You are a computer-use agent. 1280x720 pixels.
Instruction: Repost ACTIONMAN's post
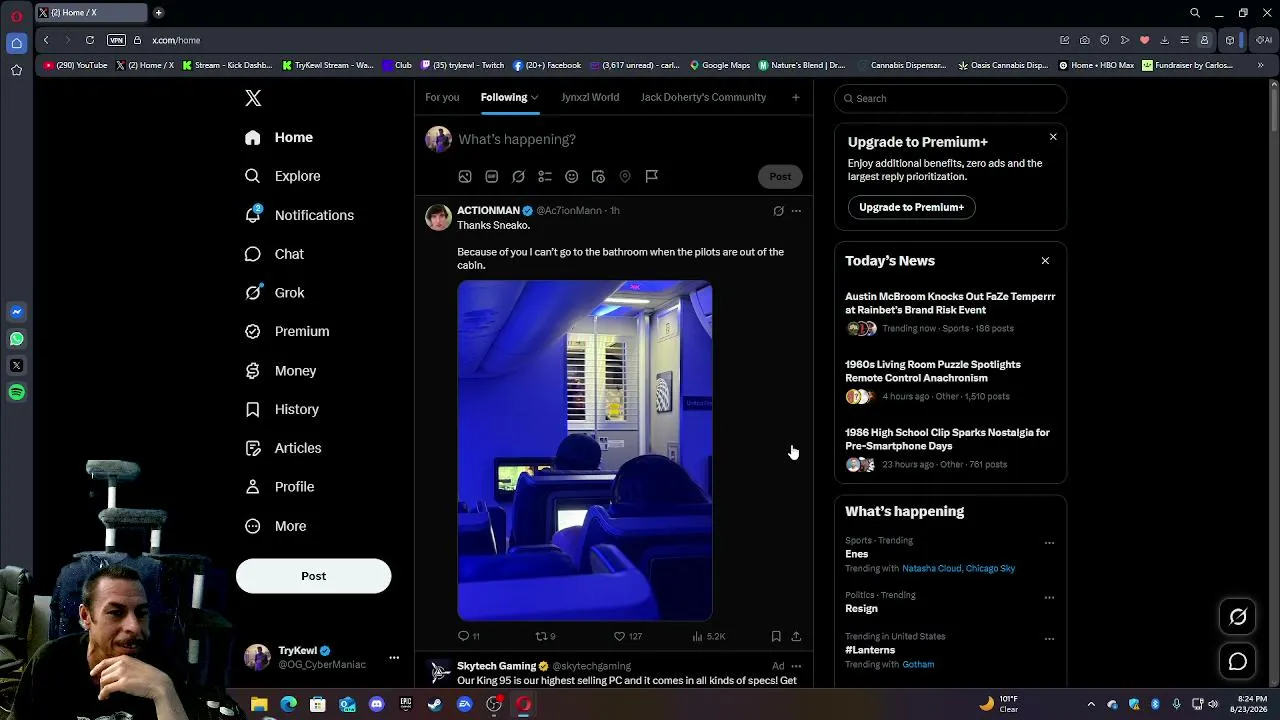545,636
